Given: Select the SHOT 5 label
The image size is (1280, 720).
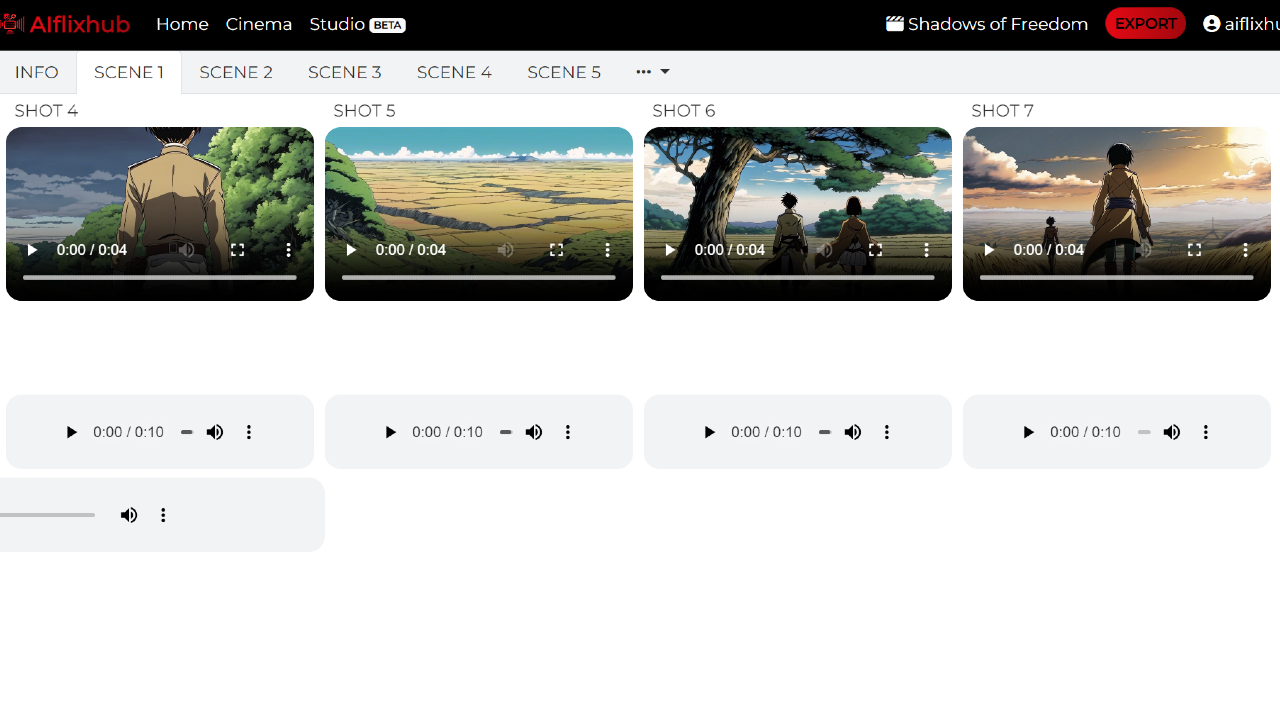Looking at the screenshot, I should pyautogui.click(x=364, y=111).
